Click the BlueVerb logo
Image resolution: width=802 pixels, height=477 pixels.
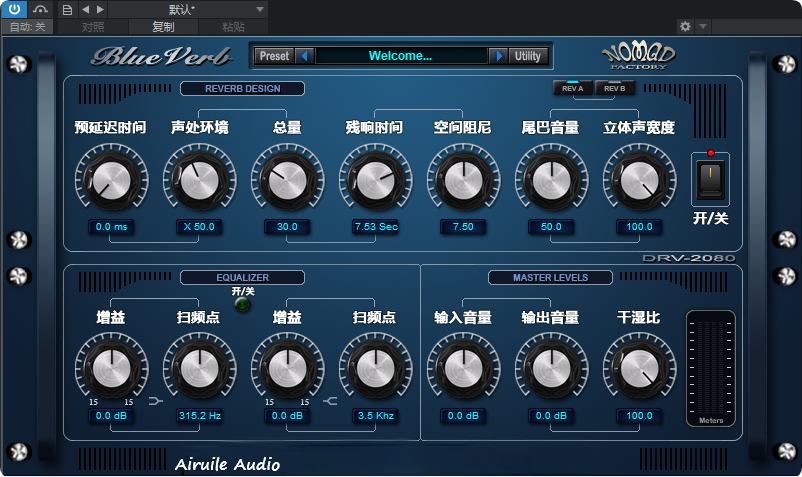tap(161, 56)
